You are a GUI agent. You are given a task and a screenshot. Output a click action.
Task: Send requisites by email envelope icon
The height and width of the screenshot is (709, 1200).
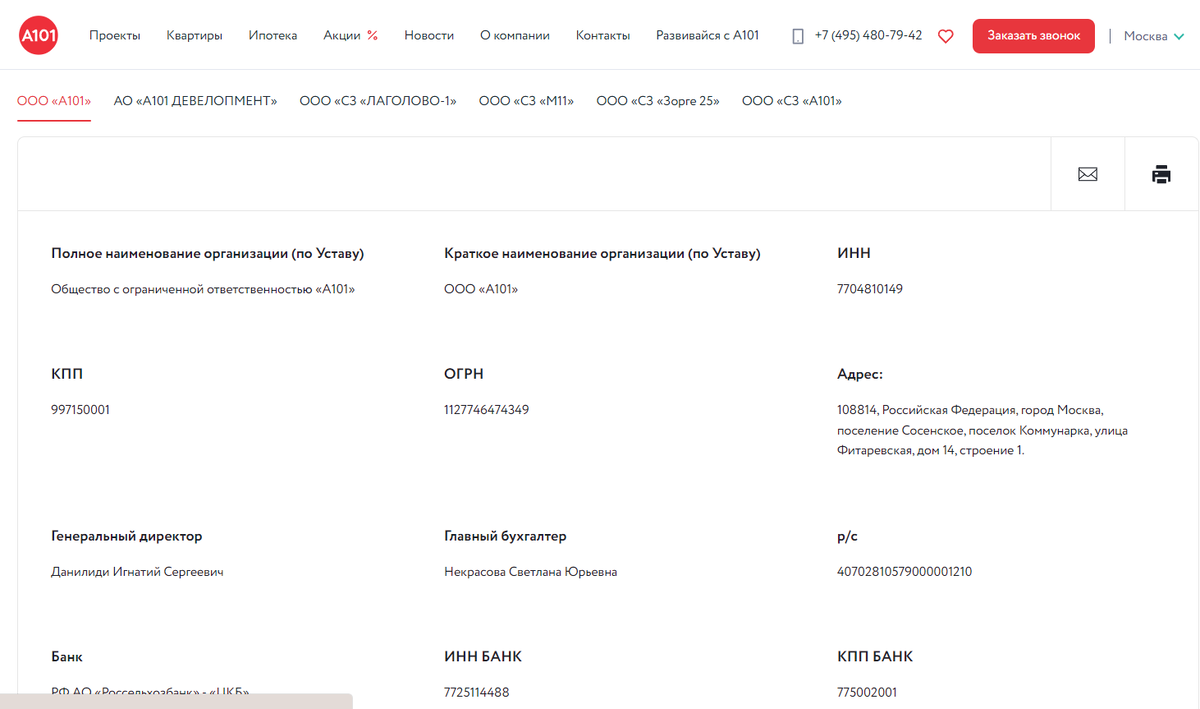pyautogui.click(x=1088, y=174)
